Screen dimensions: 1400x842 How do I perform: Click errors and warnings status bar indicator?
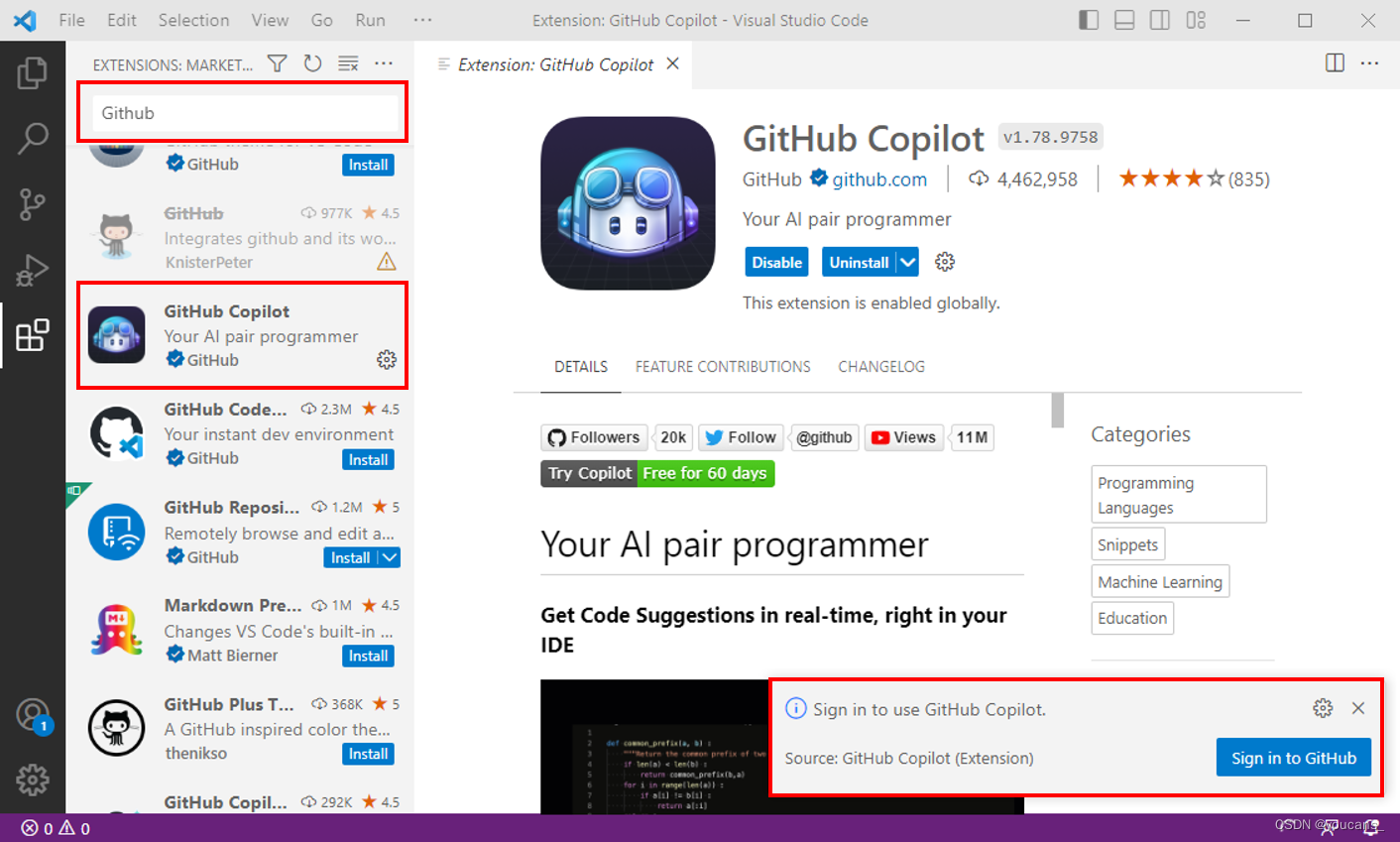[56, 828]
